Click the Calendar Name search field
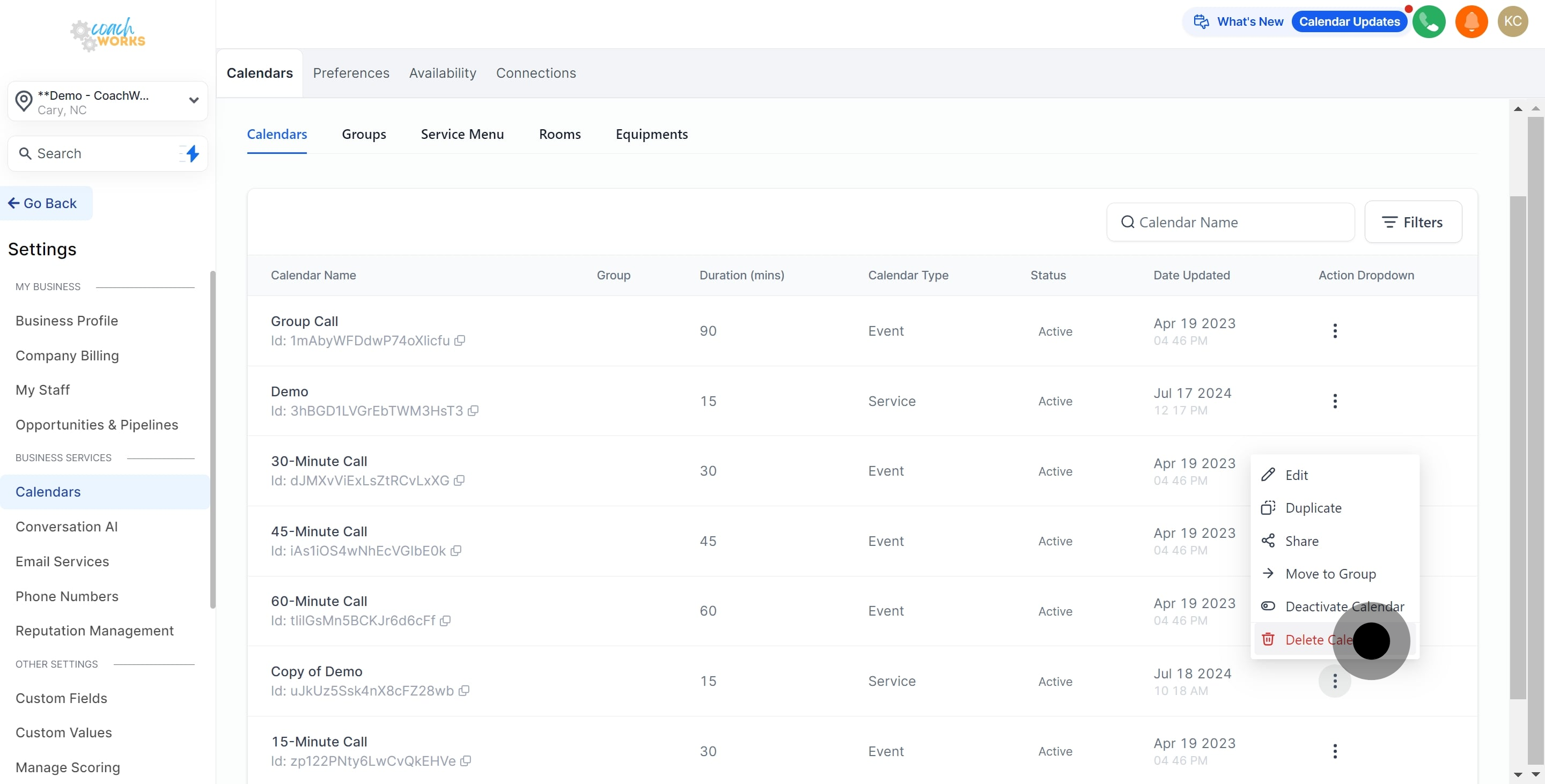Screen dimensions: 1545x784 click(1230, 222)
